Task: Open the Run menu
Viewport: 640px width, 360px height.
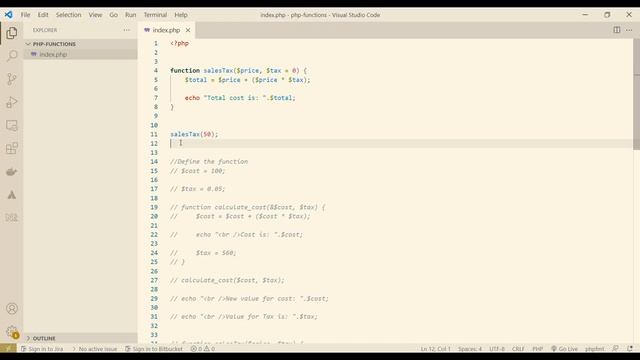Action: [131, 15]
